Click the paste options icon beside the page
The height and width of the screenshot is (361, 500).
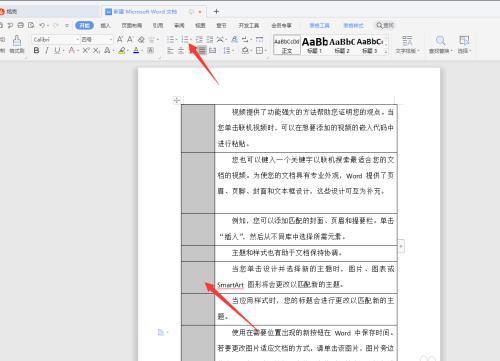[161, 332]
